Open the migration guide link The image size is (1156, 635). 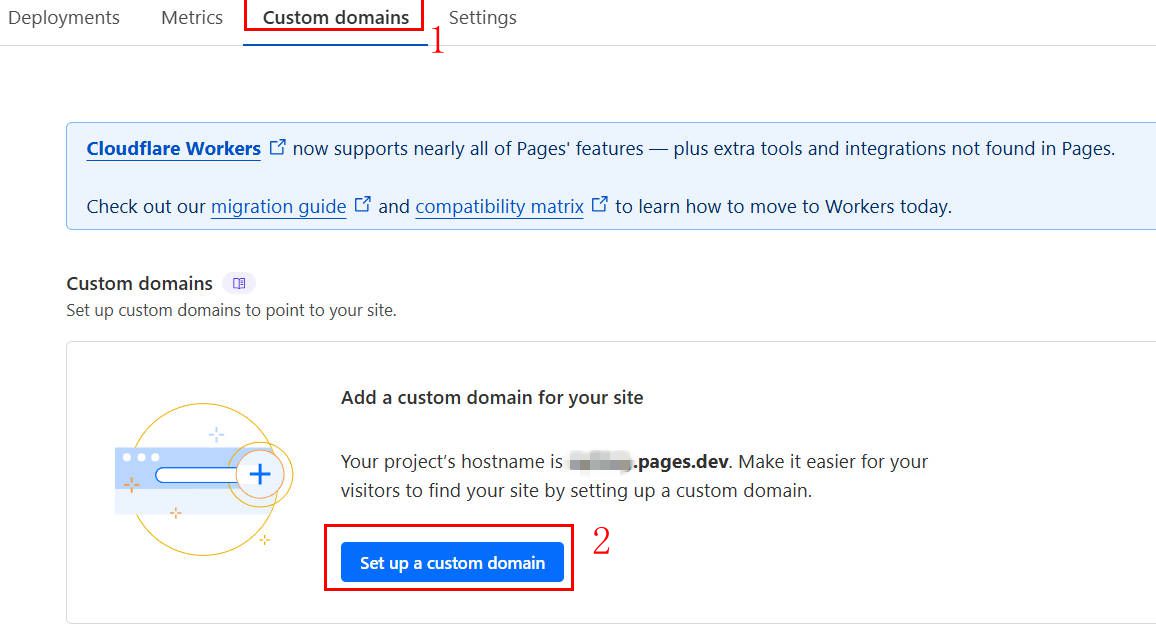pyautogui.click(x=279, y=207)
